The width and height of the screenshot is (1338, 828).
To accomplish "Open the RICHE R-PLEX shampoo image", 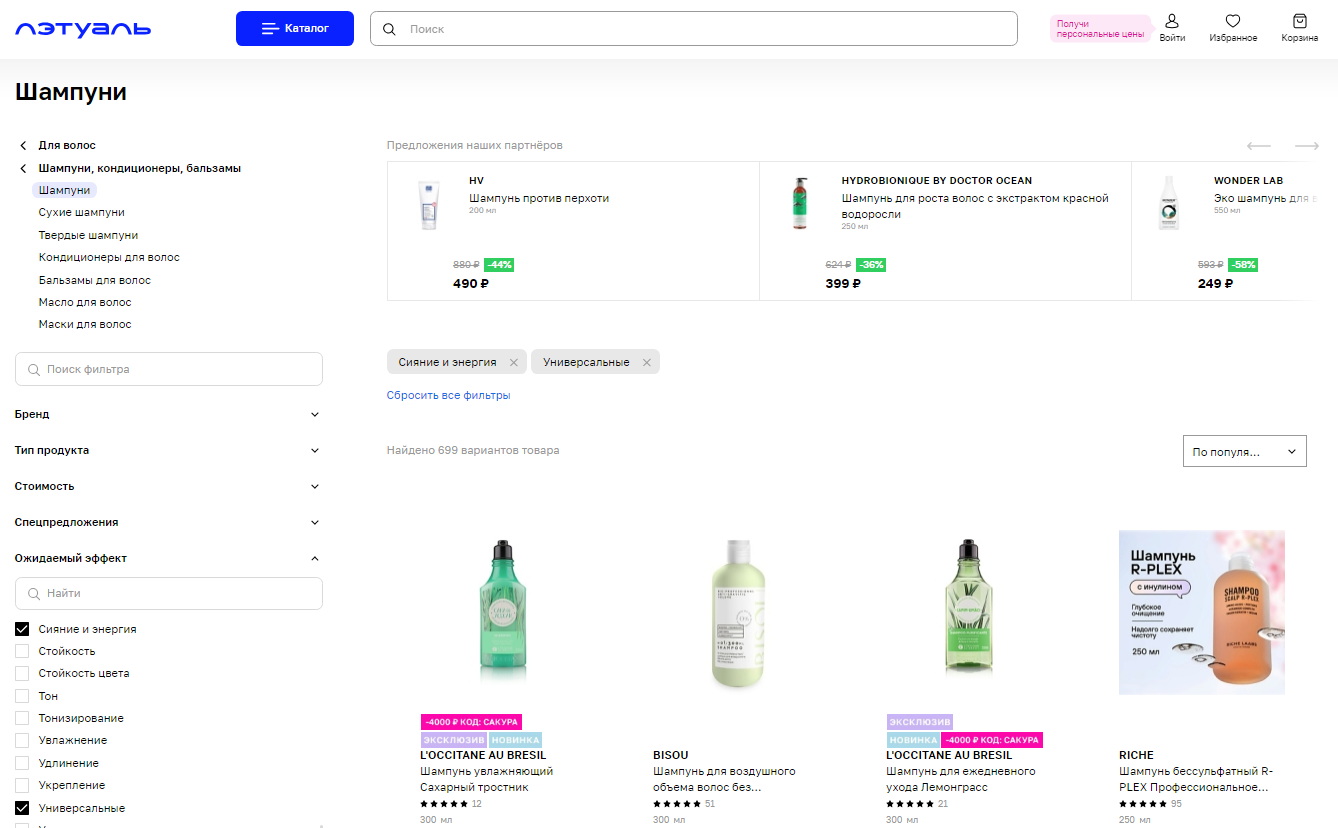I will point(1202,612).
